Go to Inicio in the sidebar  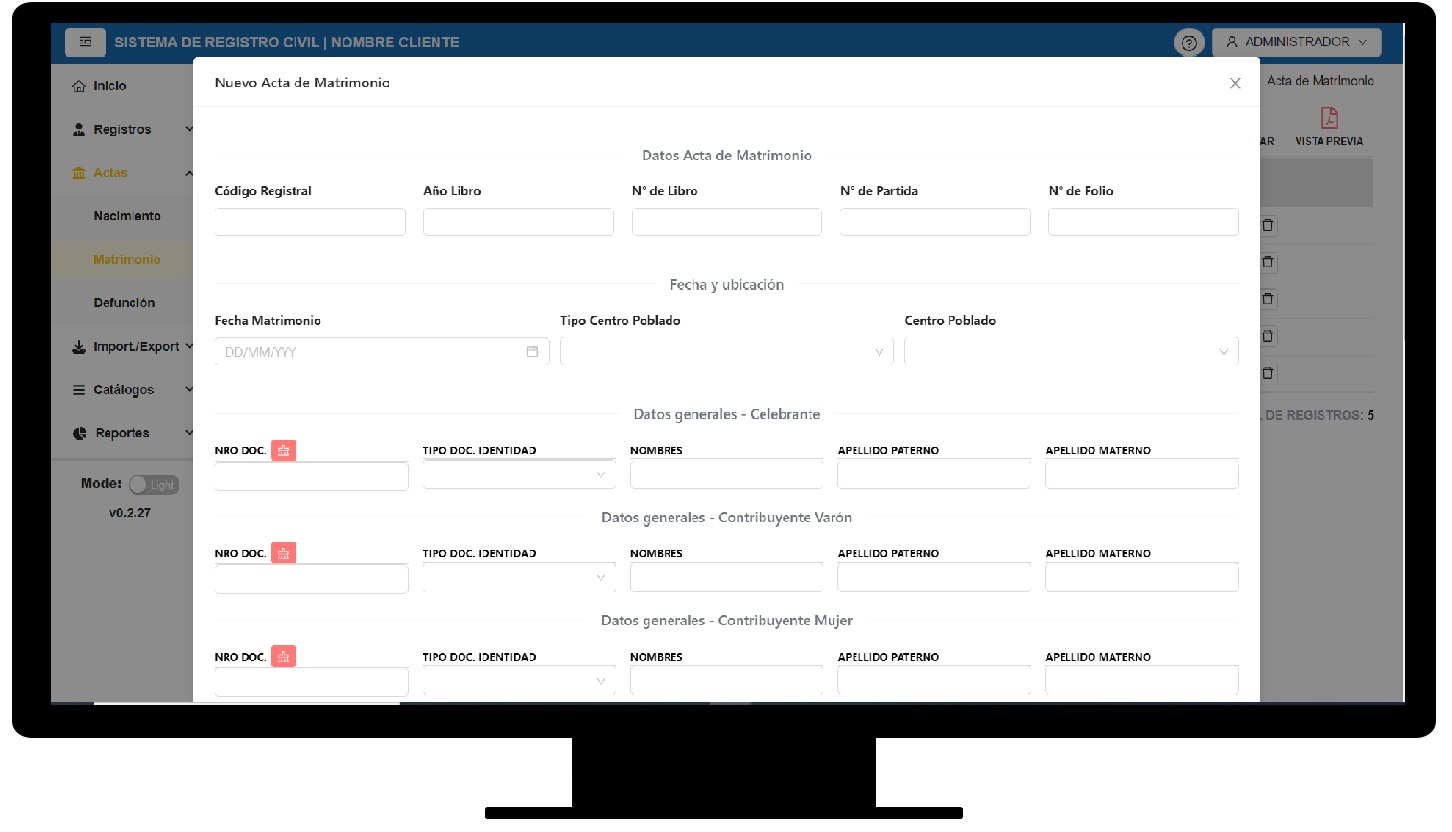[110, 86]
